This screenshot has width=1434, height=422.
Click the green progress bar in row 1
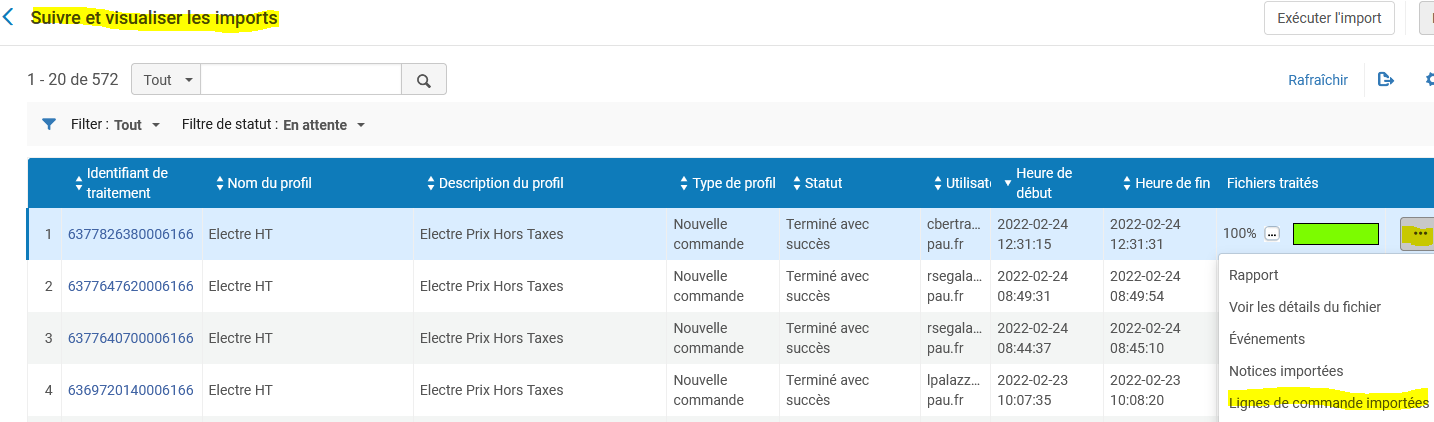[1336, 234]
